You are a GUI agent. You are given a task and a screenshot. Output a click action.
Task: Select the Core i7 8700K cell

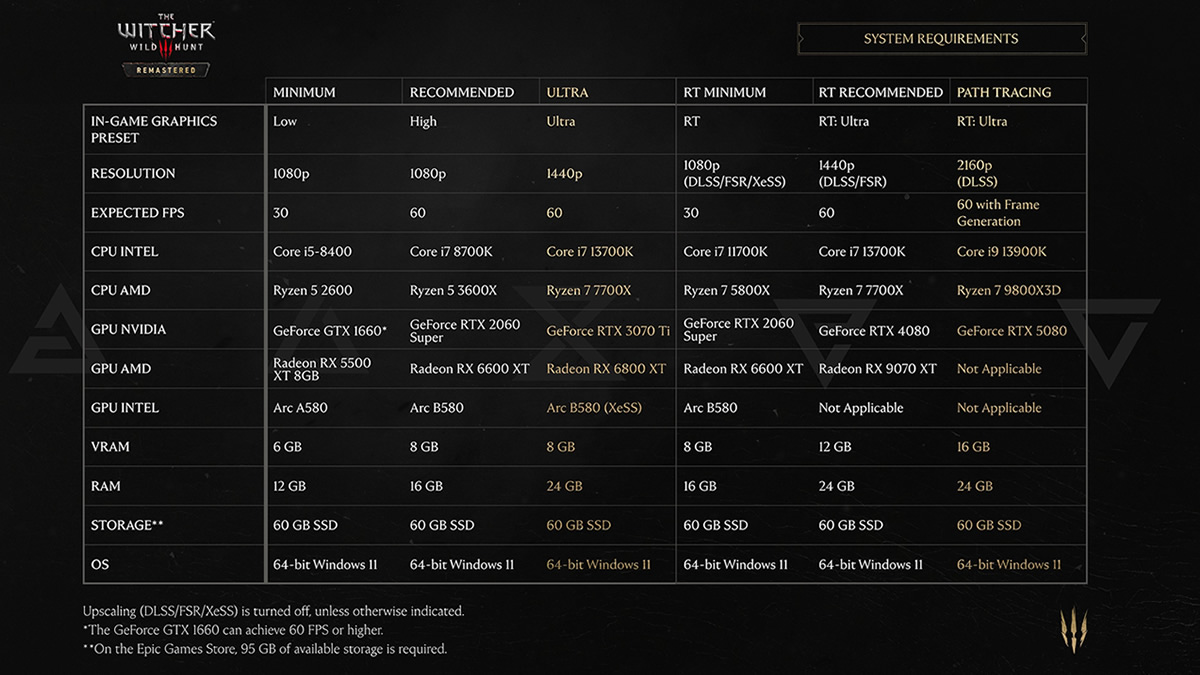(x=451, y=251)
